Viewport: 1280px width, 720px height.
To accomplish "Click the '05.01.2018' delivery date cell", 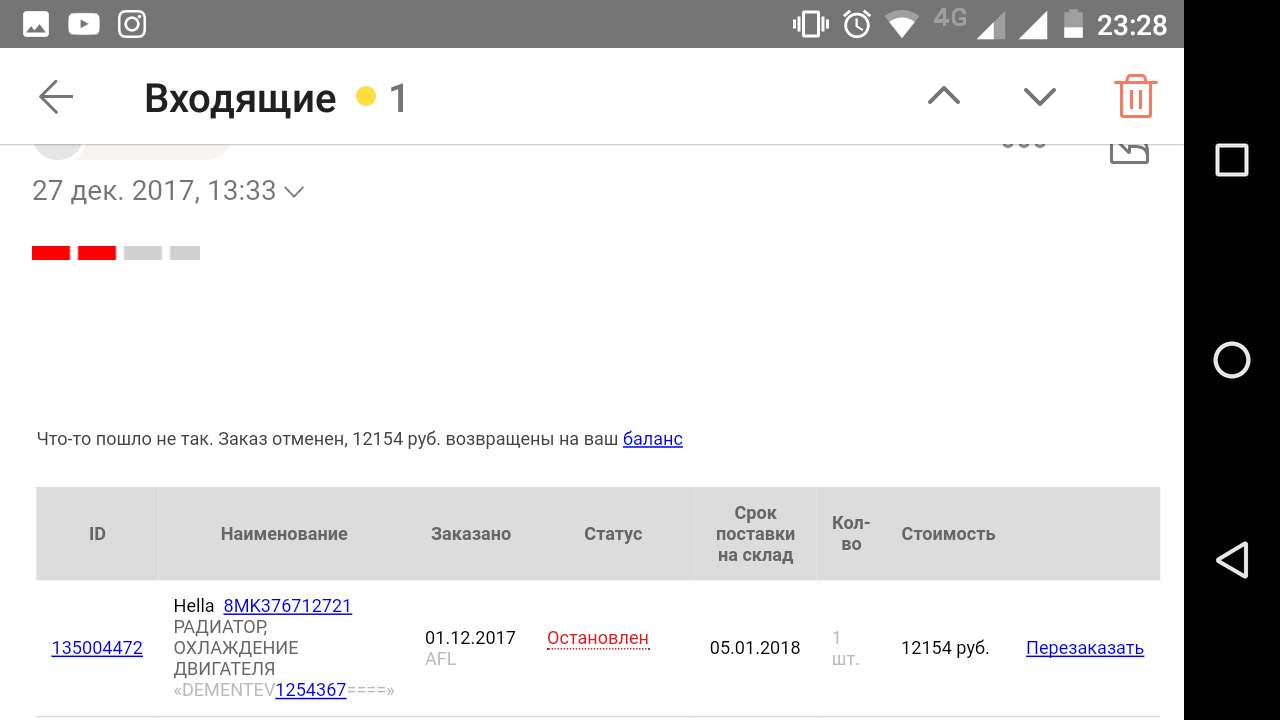I will coord(755,648).
